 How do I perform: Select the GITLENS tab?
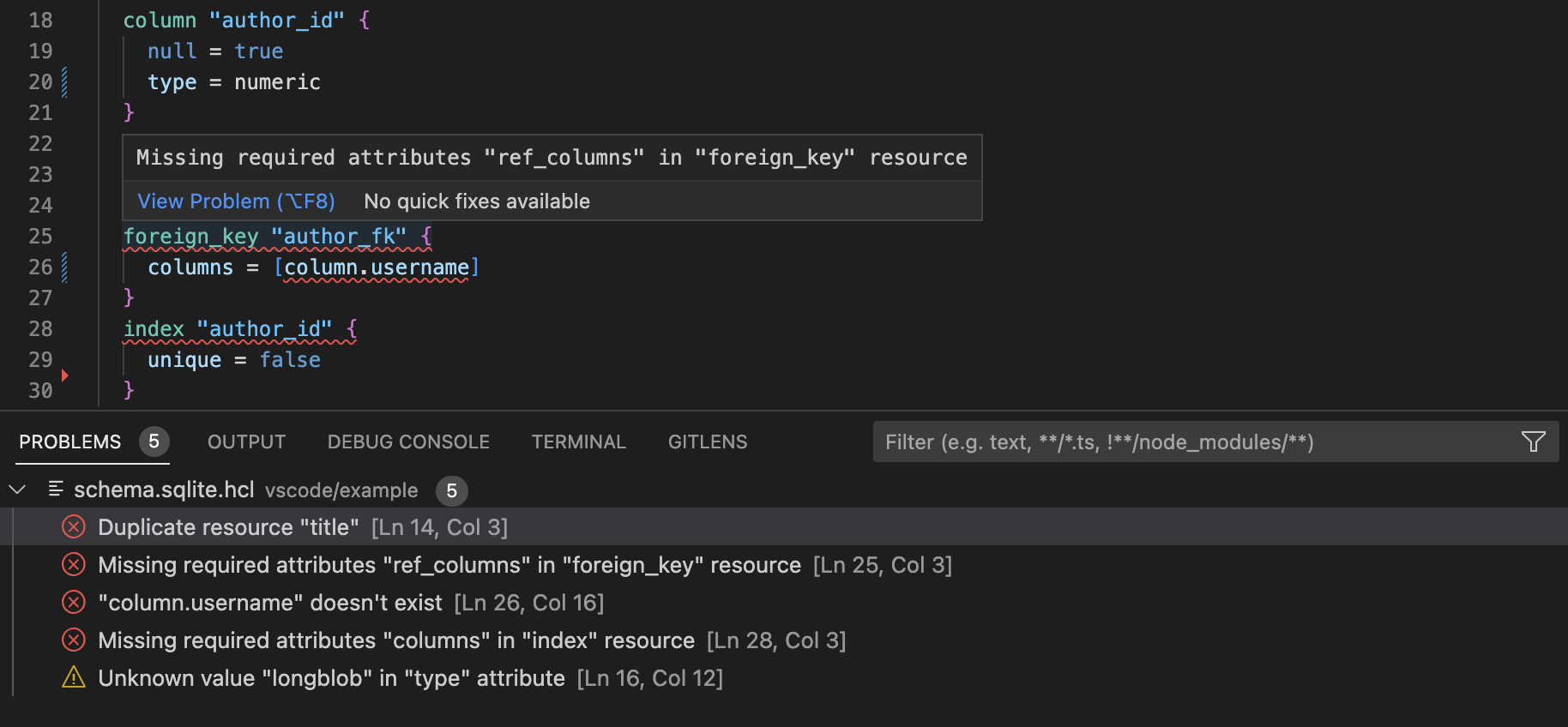click(x=707, y=442)
